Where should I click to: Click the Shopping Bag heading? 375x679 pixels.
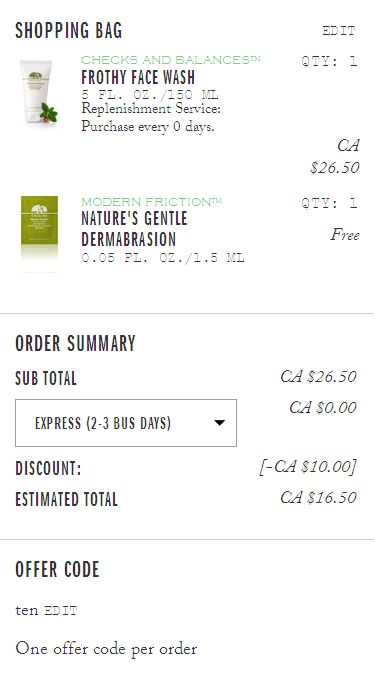[69, 31]
